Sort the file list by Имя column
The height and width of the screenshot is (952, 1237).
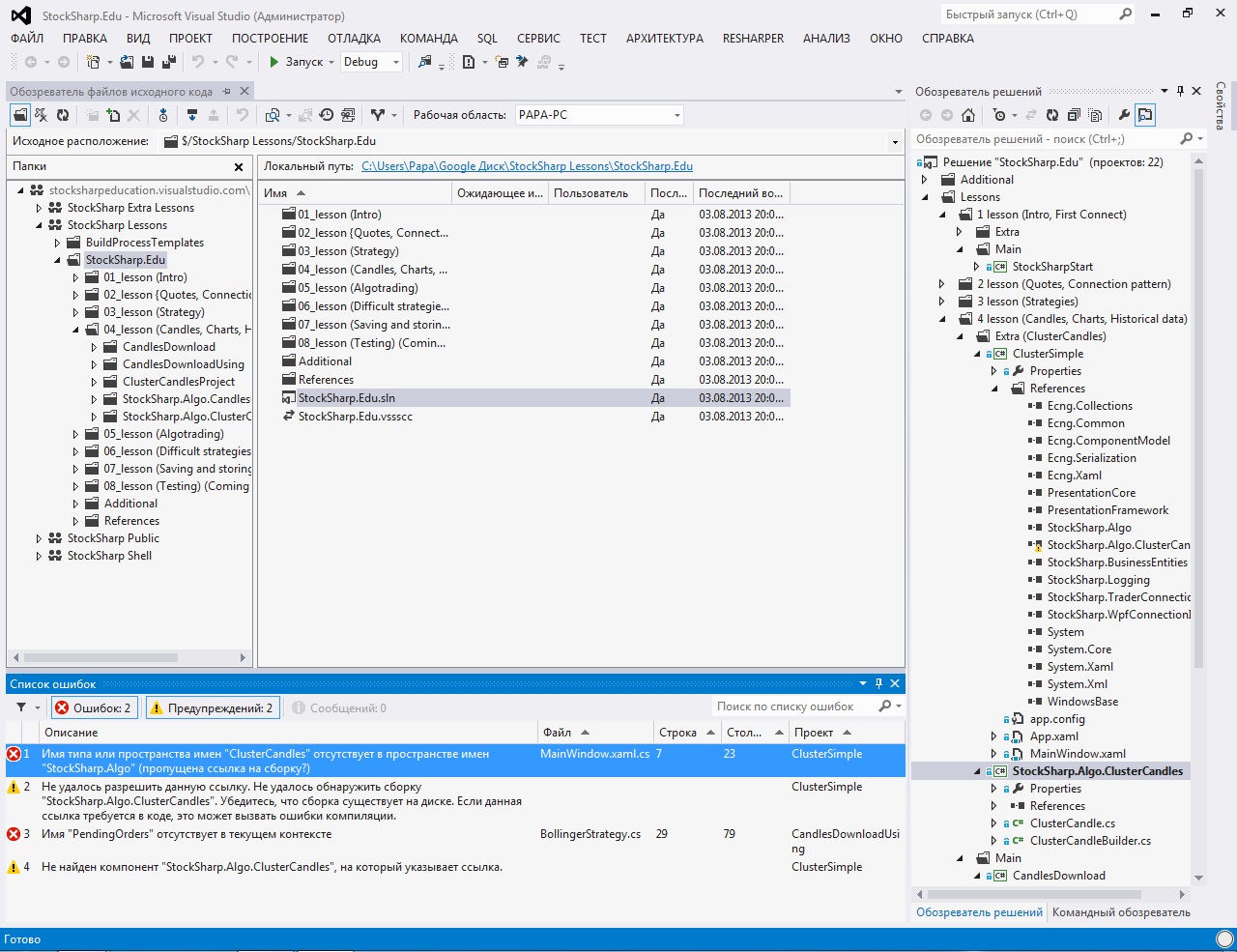click(x=356, y=193)
